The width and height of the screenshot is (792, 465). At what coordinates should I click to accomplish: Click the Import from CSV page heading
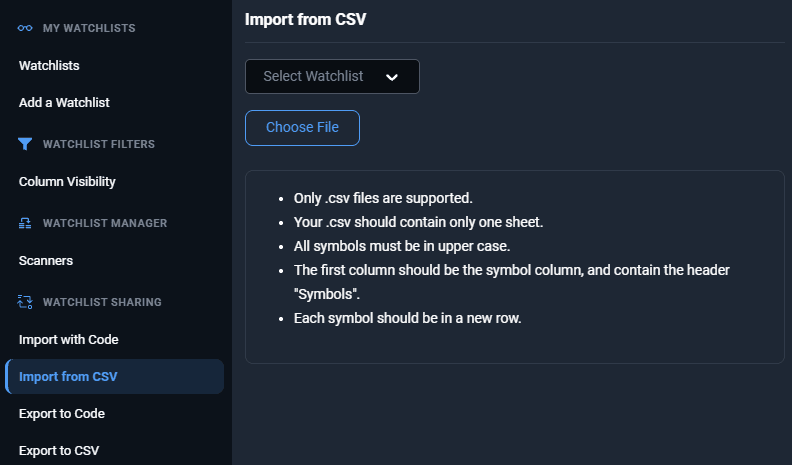[x=306, y=20]
